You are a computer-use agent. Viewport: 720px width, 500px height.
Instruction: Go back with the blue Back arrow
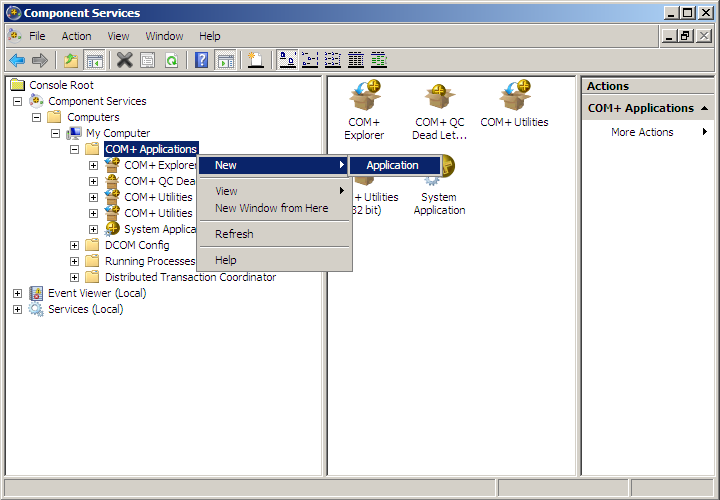coord(17,60)
